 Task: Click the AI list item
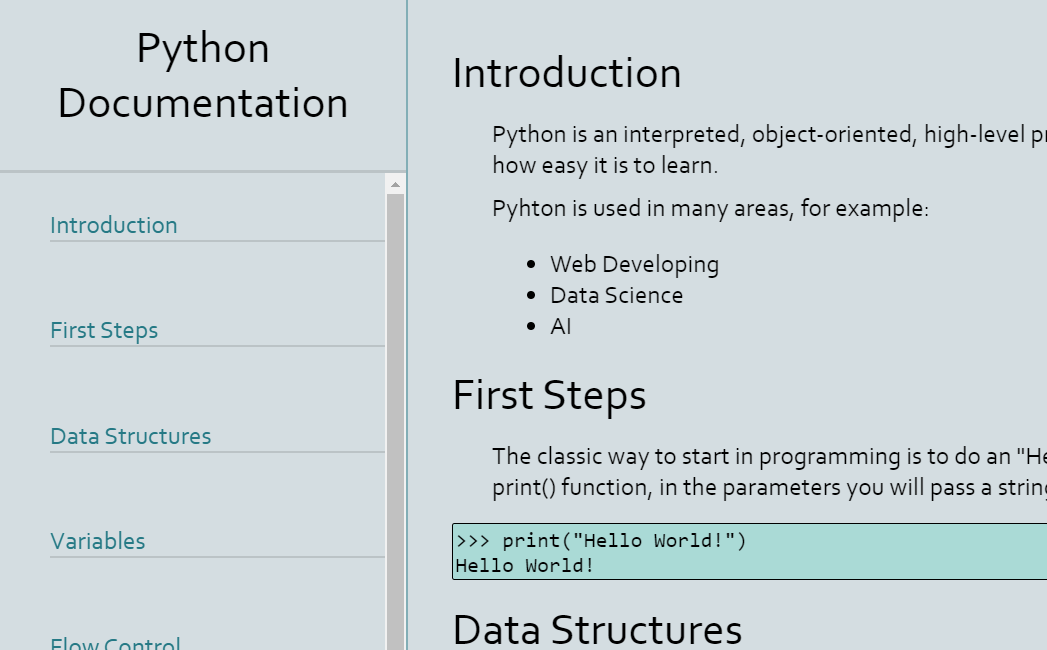click(560, 327)
